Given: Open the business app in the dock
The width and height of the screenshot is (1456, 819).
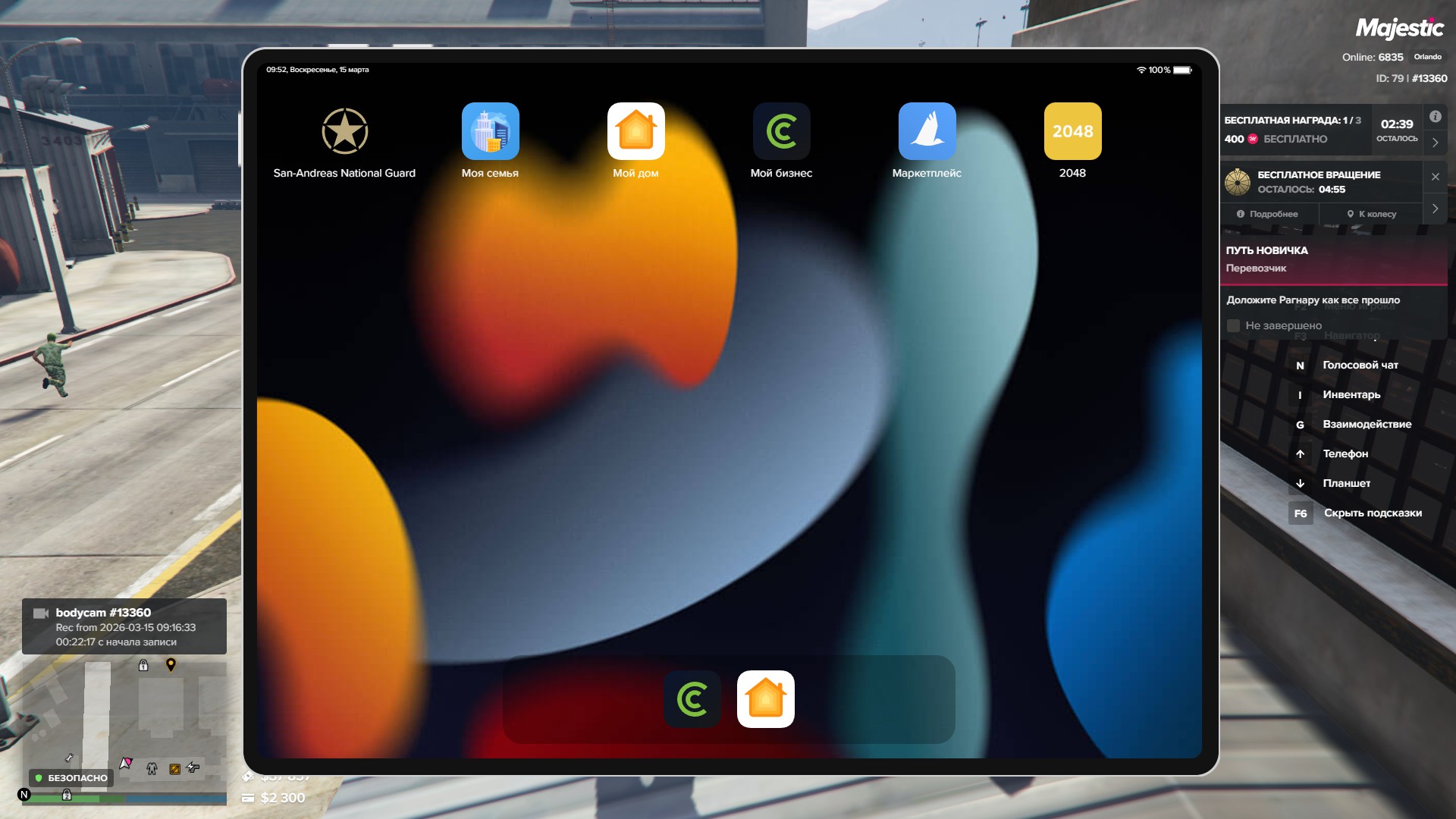Looking at the screenshot, I should pos(692,698).
